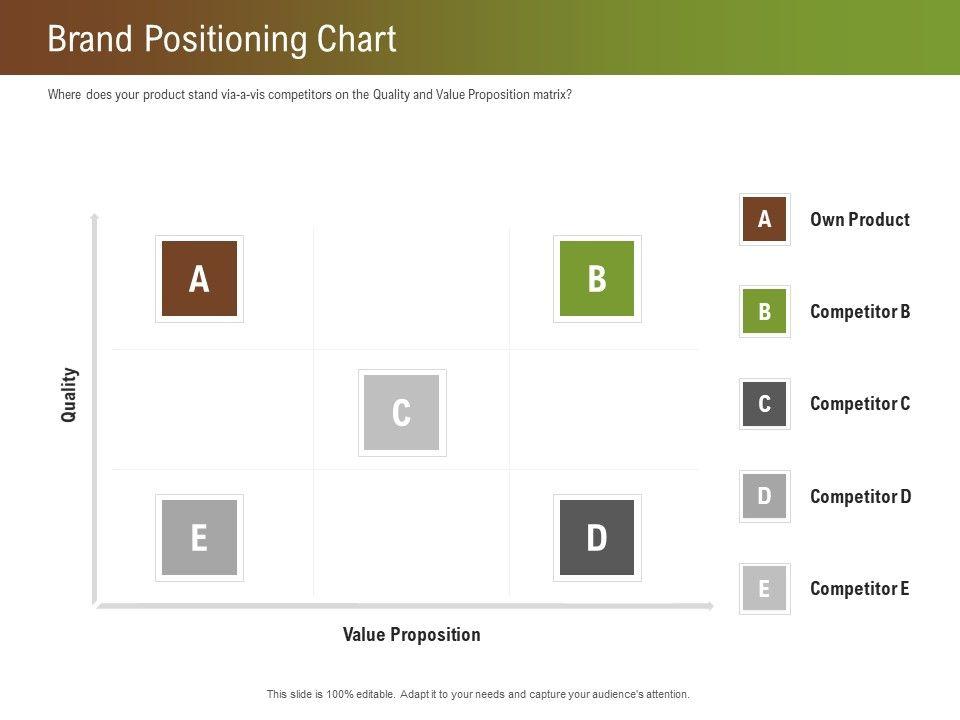
Task: Select the green B square in the matrix
Action: [597, 279]
